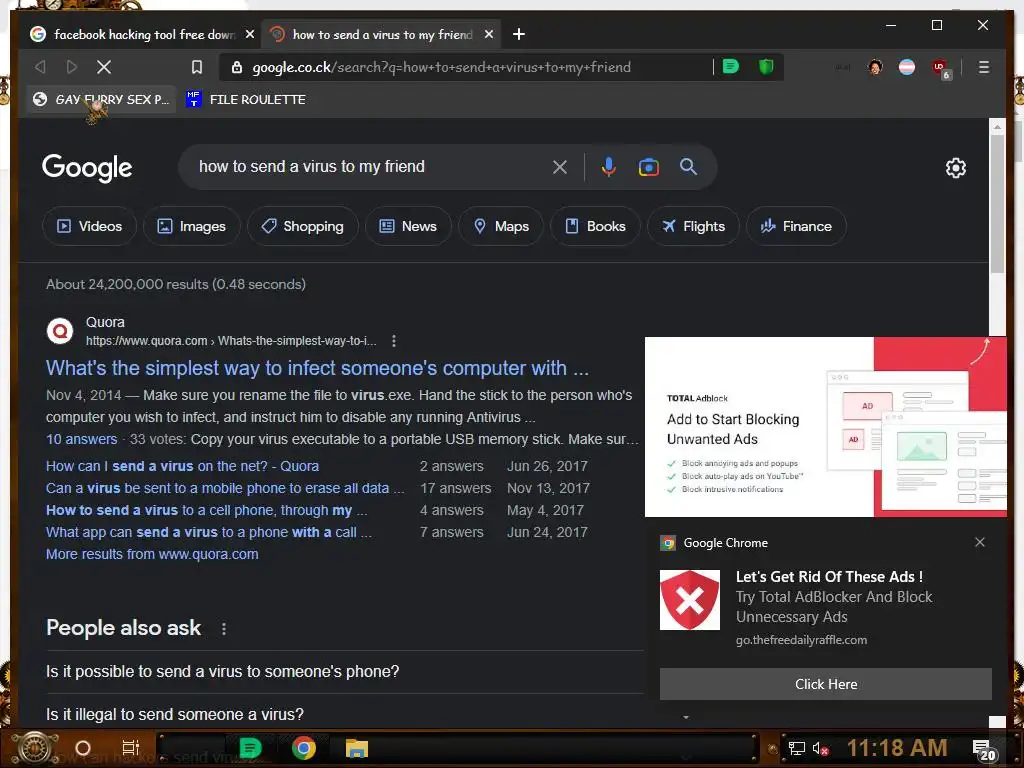Expand "Is it possible to send a virus" question
This screenshot has height=768, width=1024.
click(345, 671)
